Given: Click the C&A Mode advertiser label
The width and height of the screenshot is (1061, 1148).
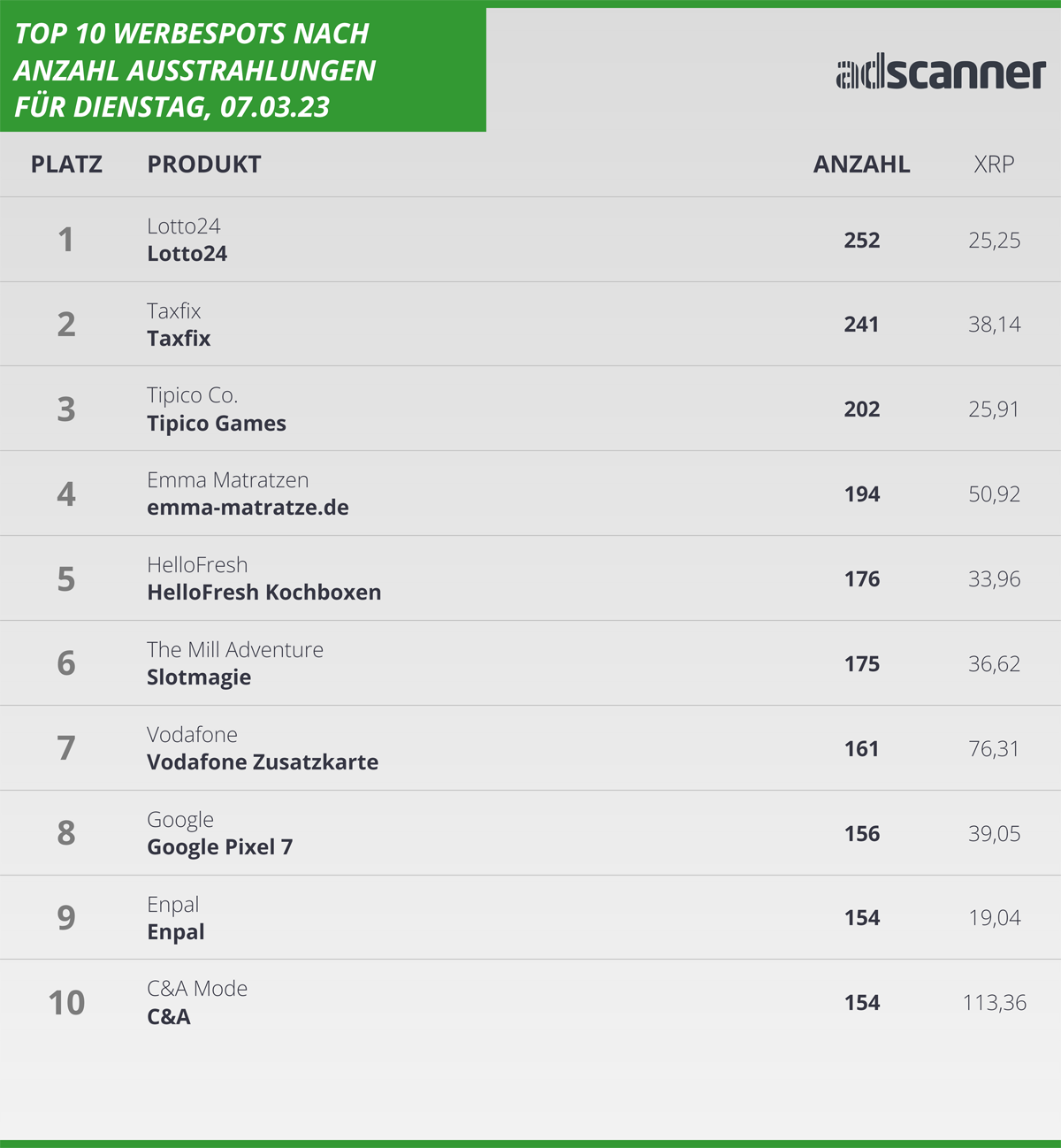Looking at the screenshot, I should (197, 989).
